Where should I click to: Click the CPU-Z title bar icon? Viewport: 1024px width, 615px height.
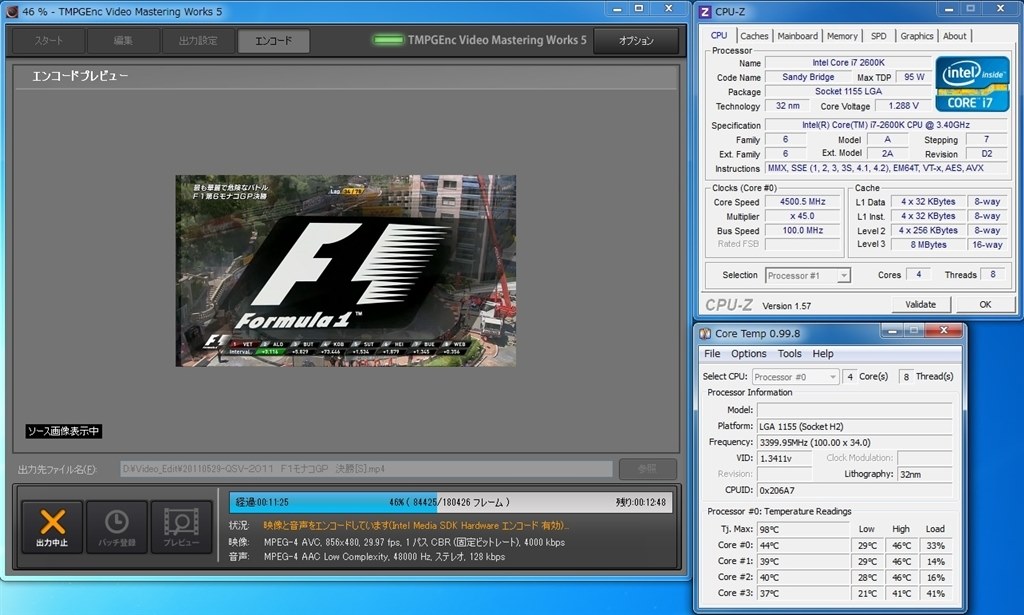click(705, 11)
